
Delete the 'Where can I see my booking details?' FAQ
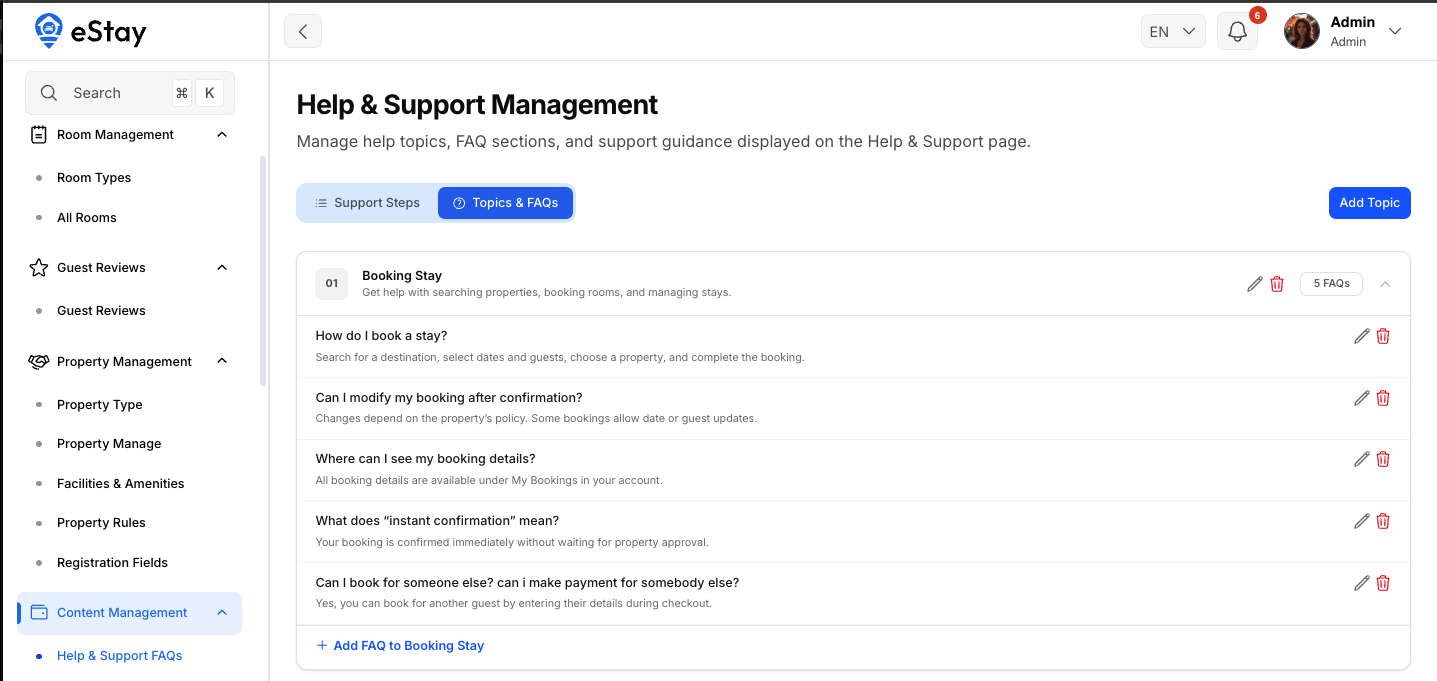click(x=1383, y=459)
